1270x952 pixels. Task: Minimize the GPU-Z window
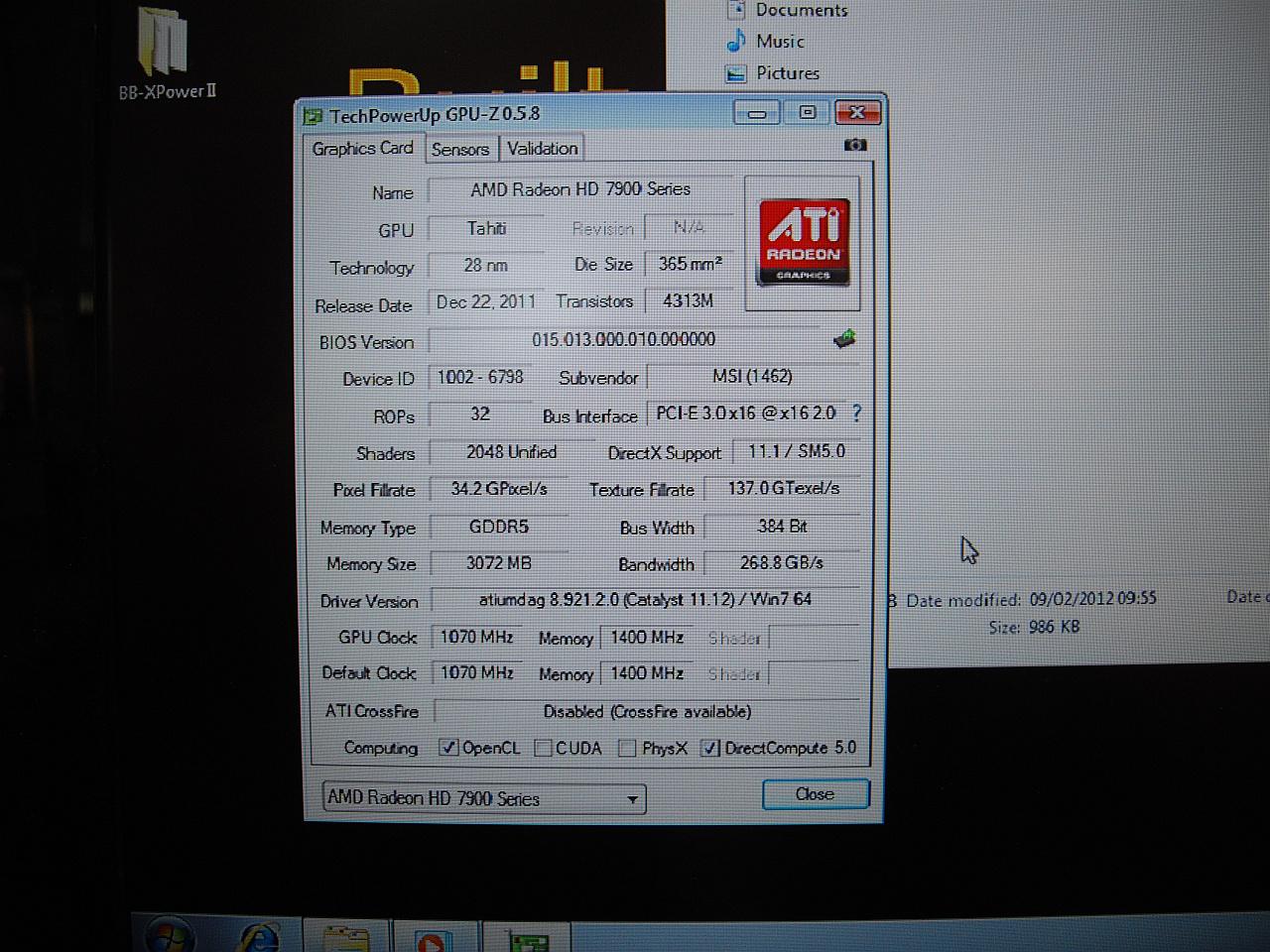click(757, 113)
